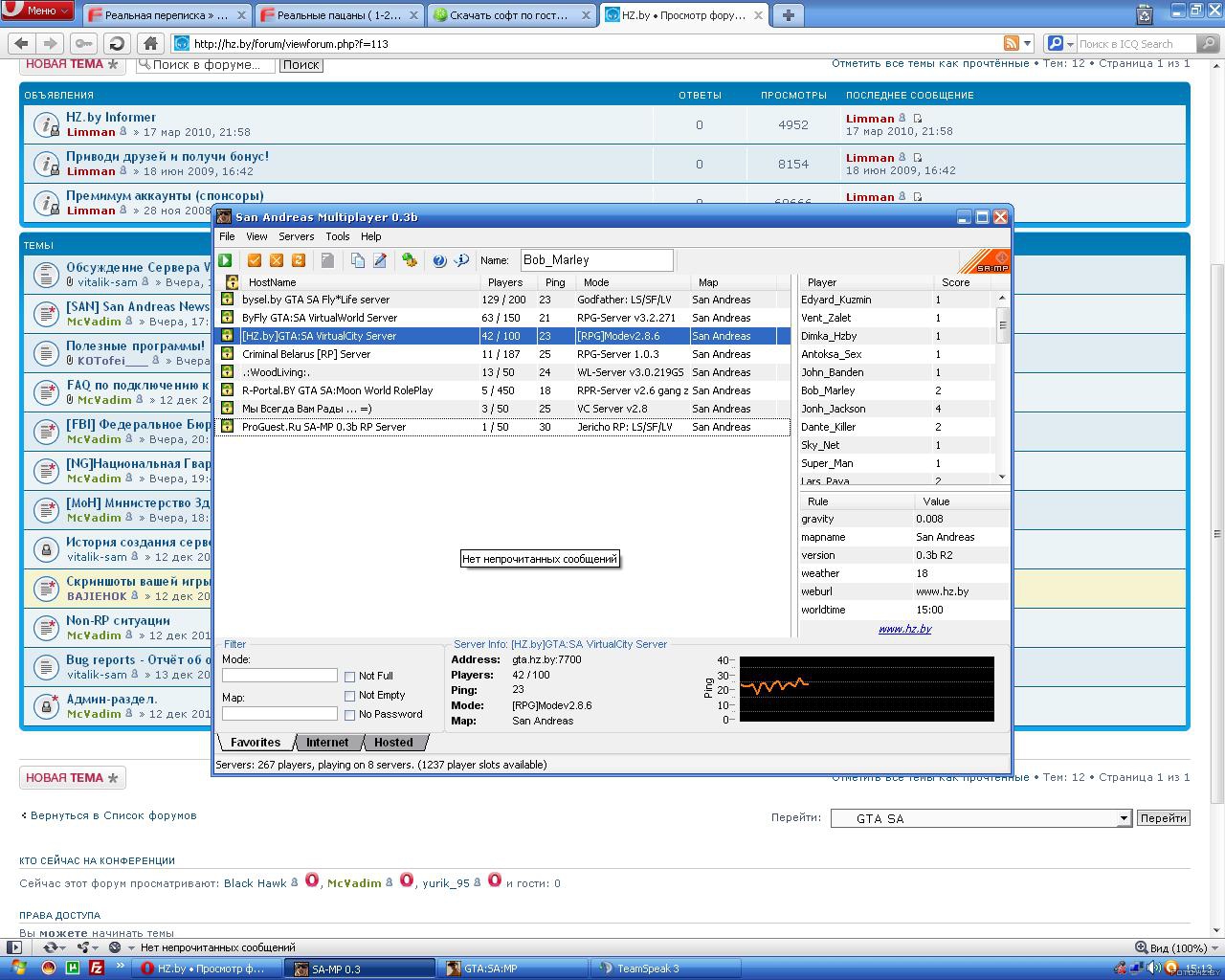This screenshot has width=1225, height=980.
Task: Click the Server Properties pencil icon
Action: coord(380,260)
